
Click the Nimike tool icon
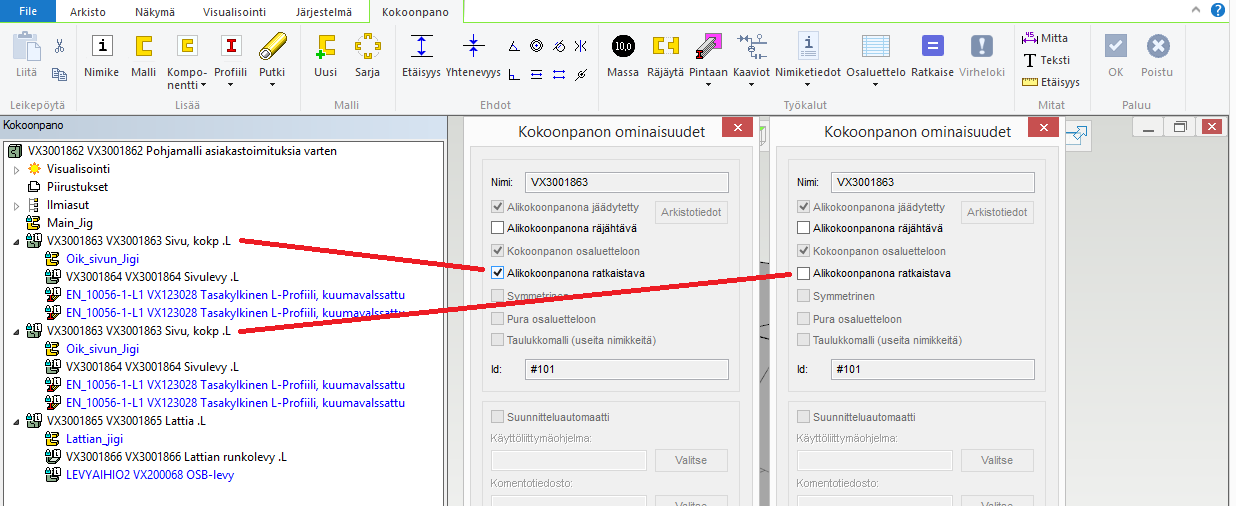click(102, 46)
